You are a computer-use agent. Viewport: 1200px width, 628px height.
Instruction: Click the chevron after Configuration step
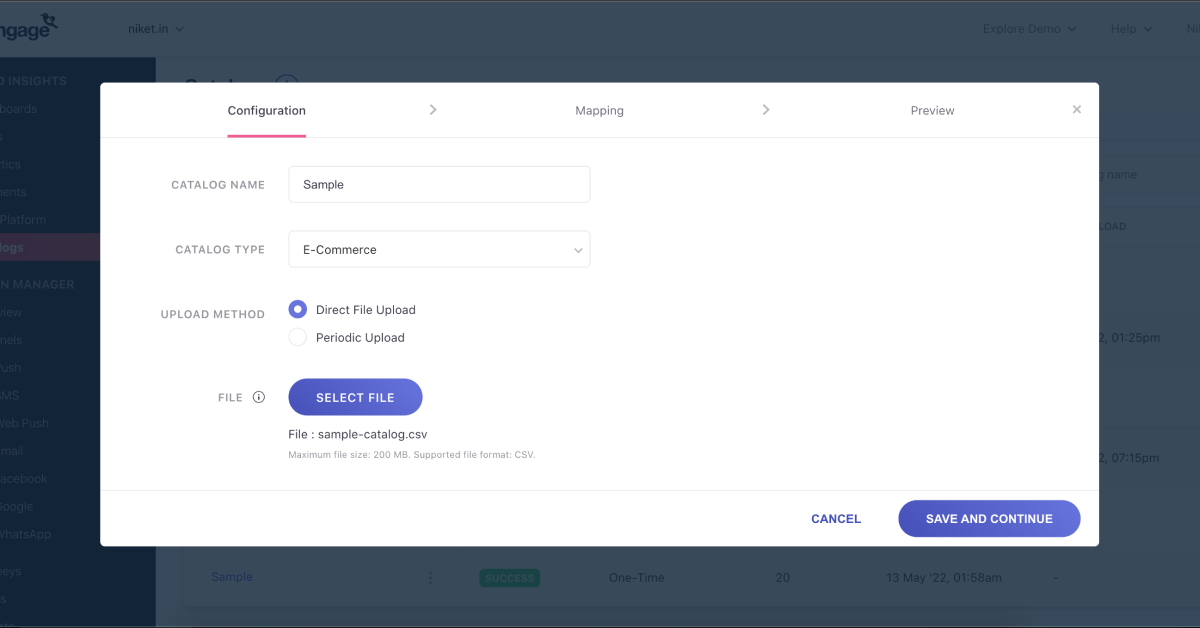[433, 110]
